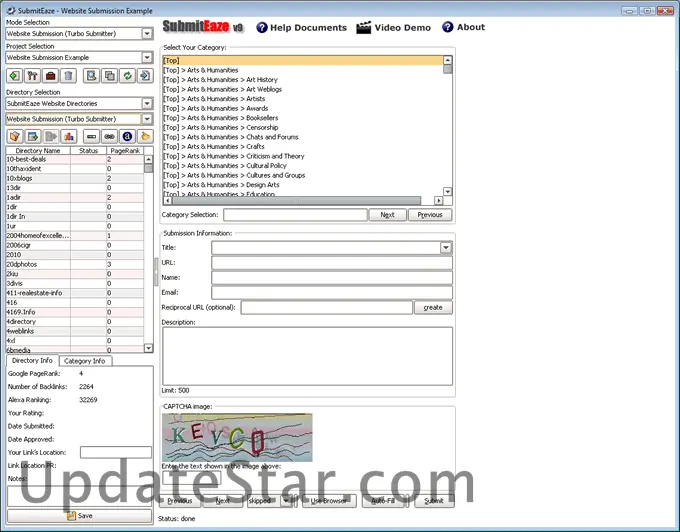Click the URL input field

pos(332,263)
